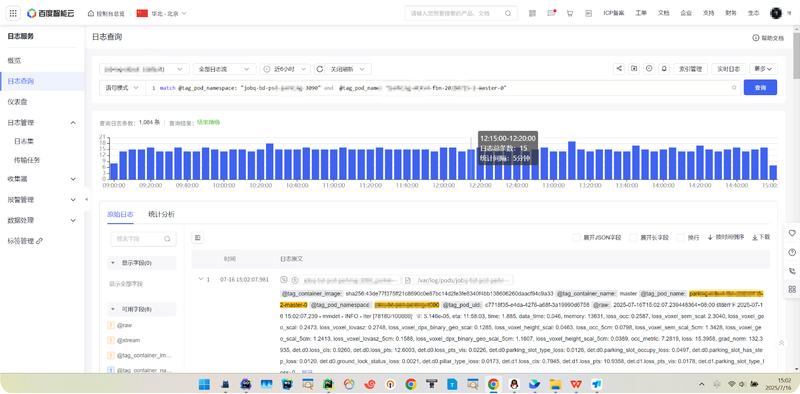Image resolution: width=800 pixels, height=394 pixels.
Task: Click the blue 查询 button
Action: 760,87
